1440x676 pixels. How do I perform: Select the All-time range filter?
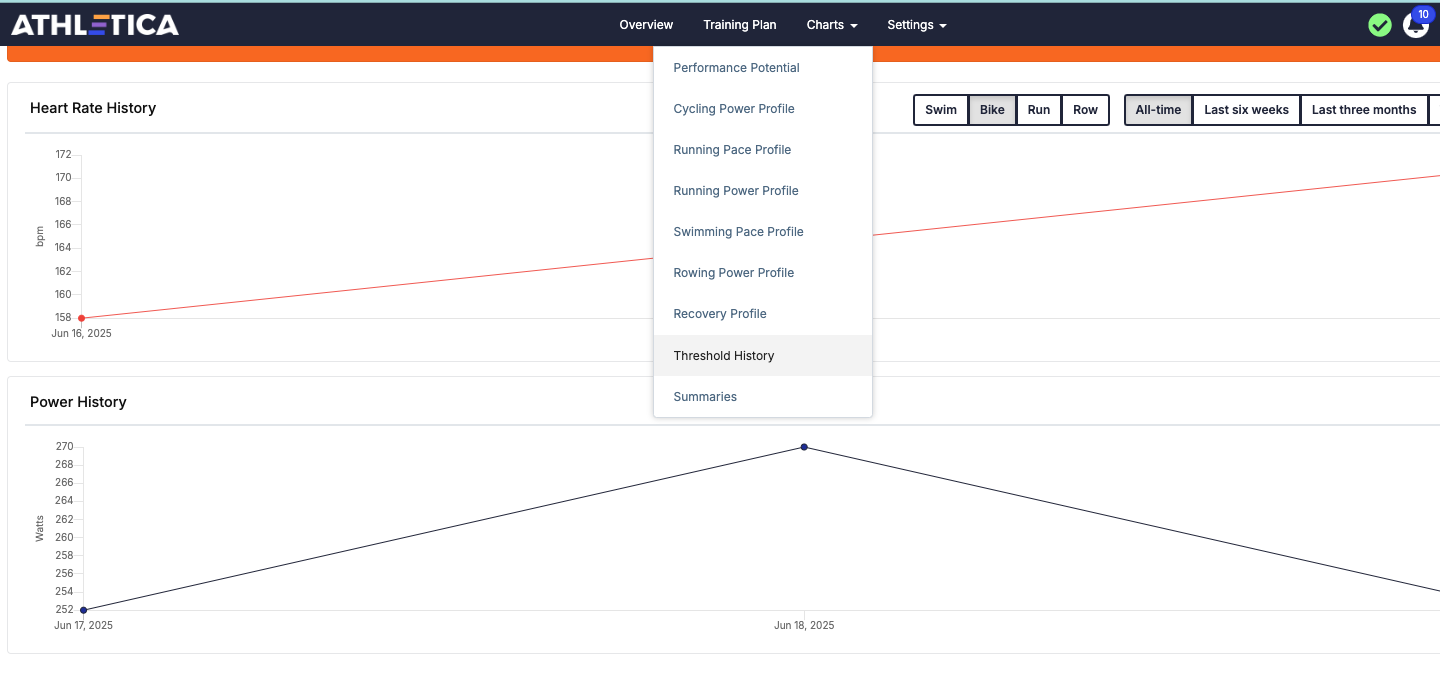click(1158, 110)
